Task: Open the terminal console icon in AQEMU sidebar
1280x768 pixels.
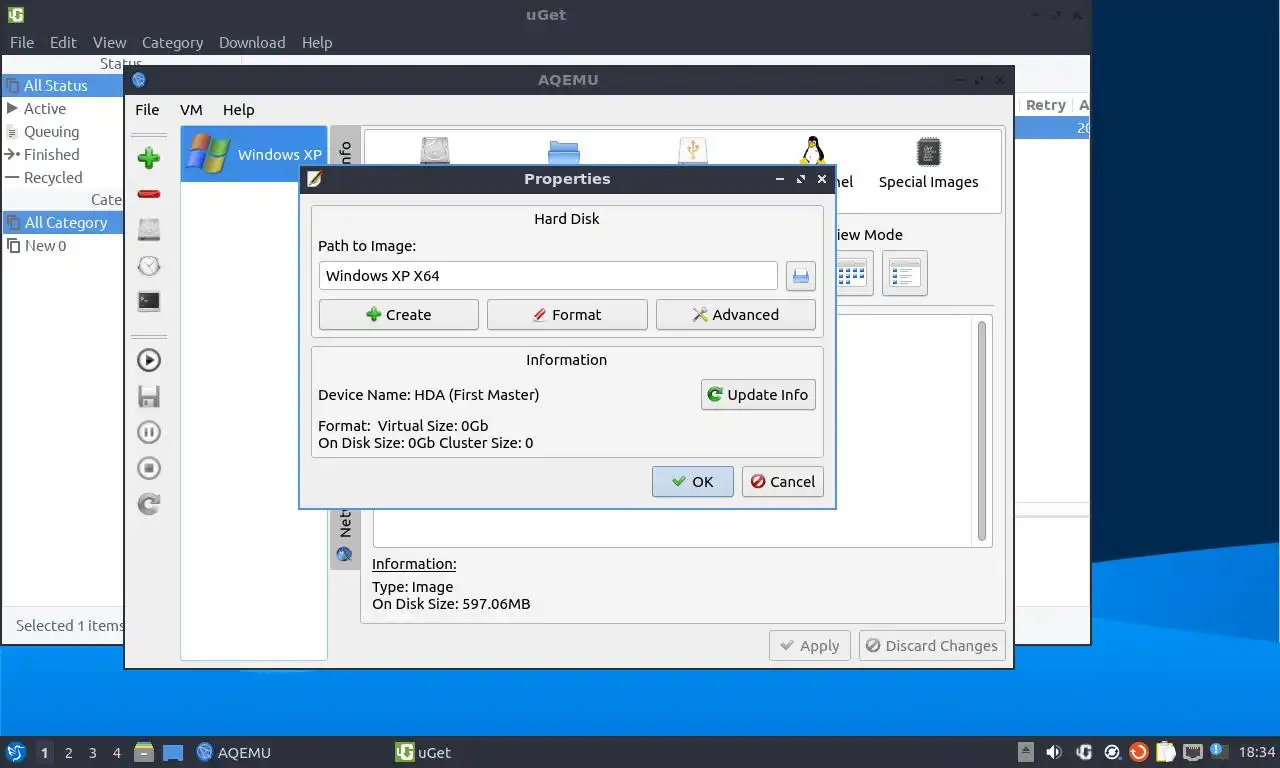Action: tap(149, 301)
